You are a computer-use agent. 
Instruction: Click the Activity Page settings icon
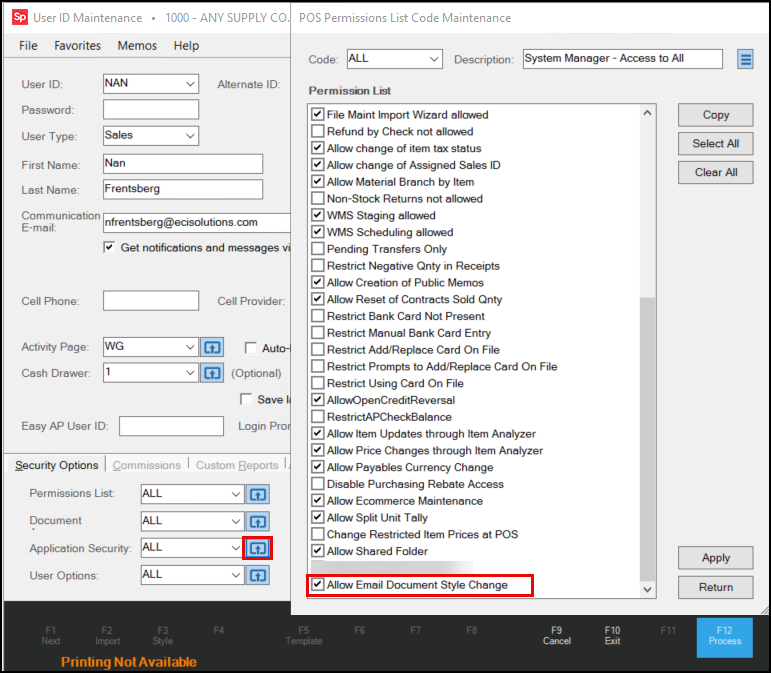coord(212,347)
